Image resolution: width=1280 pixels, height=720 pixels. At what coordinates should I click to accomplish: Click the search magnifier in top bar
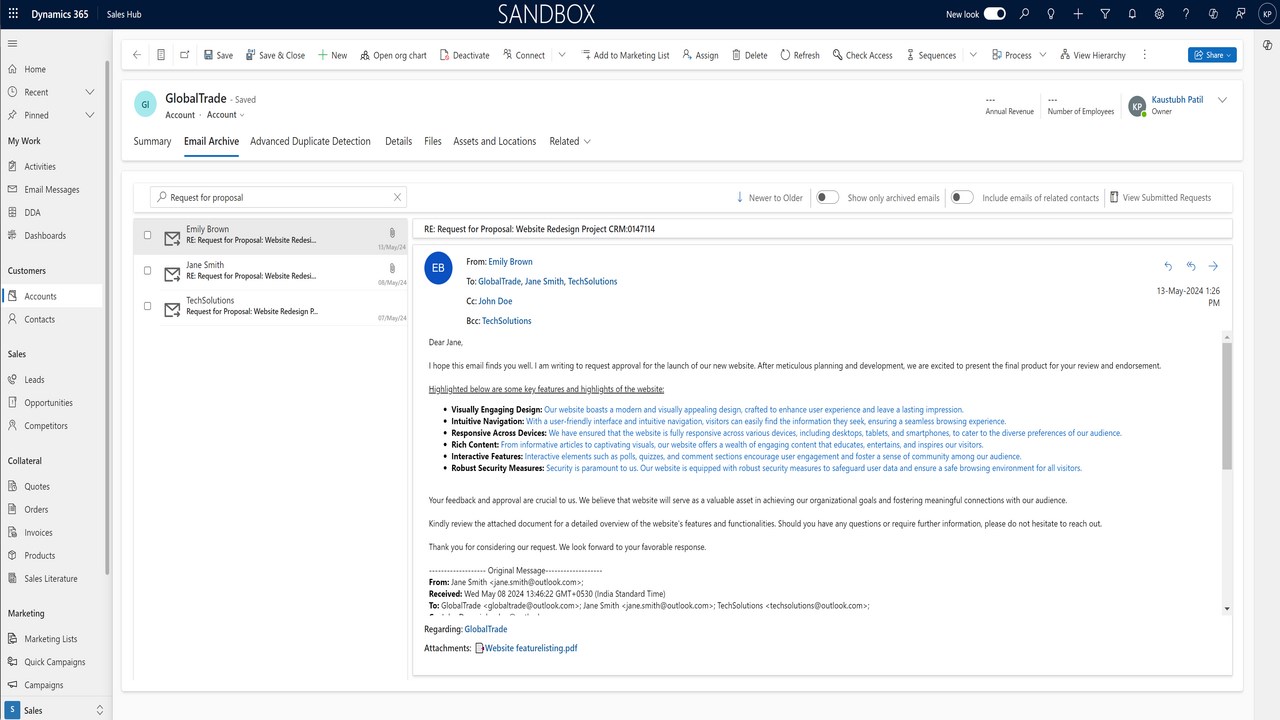pos(1024,14)
